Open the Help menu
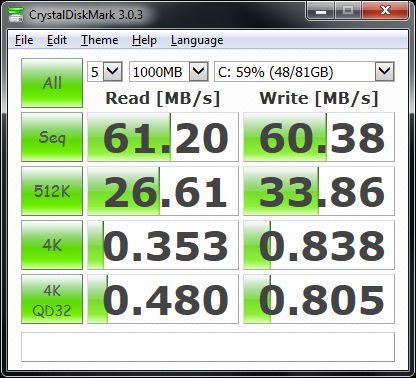416x378 pixels. tap(144, 40)
